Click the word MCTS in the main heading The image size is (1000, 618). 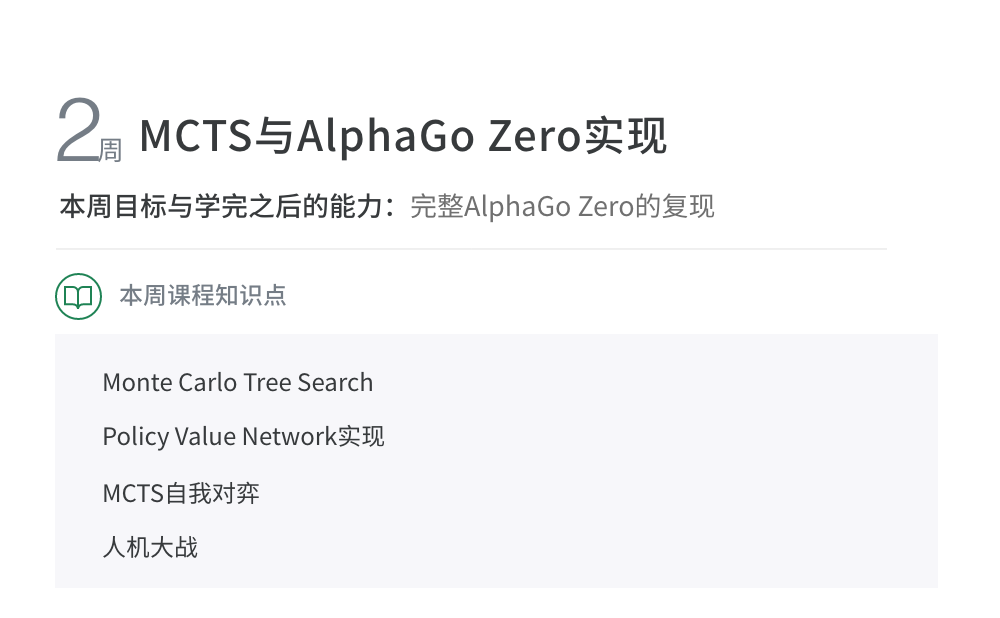(x=196, y=137)
